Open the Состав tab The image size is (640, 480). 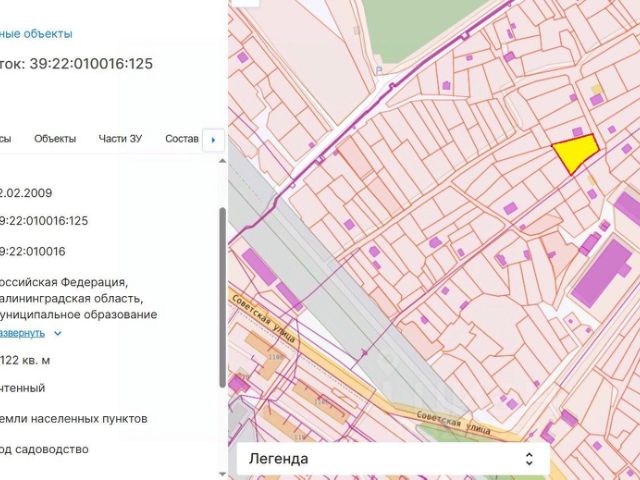pyautogui.click(x=182, y=139)
